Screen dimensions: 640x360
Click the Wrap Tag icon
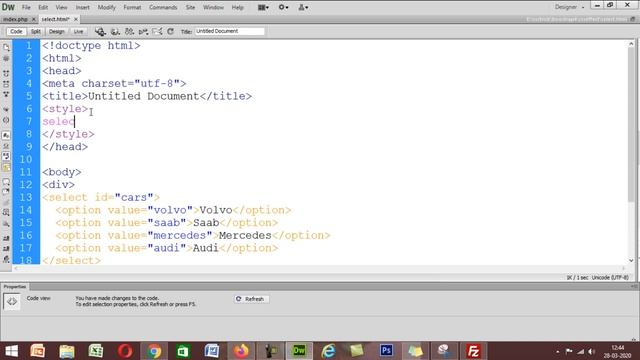click(x=6, y=202)
